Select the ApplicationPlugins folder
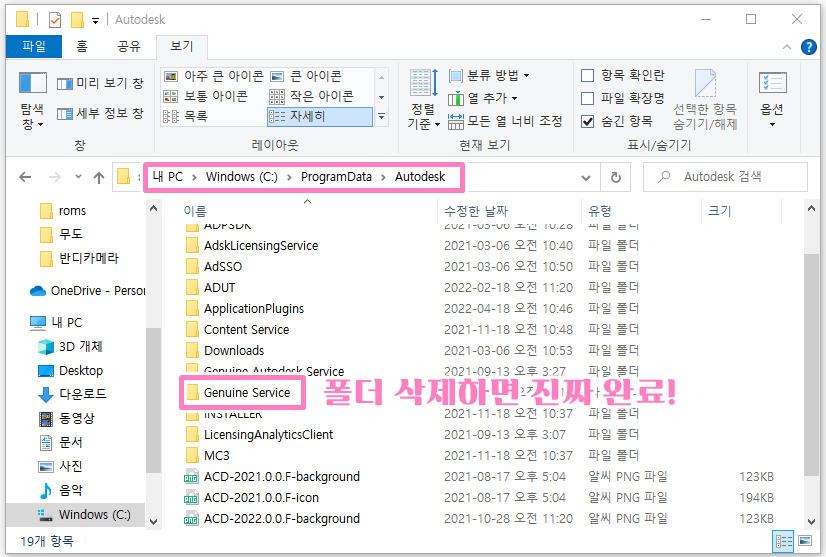This screenshot has height=557, width=826. click(245, 309)
